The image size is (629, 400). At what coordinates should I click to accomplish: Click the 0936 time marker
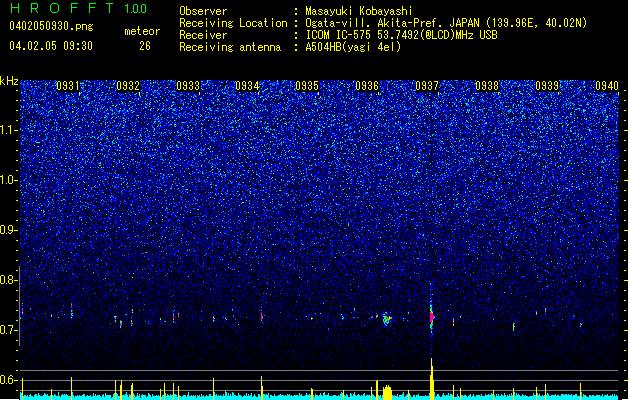[367, 86]
